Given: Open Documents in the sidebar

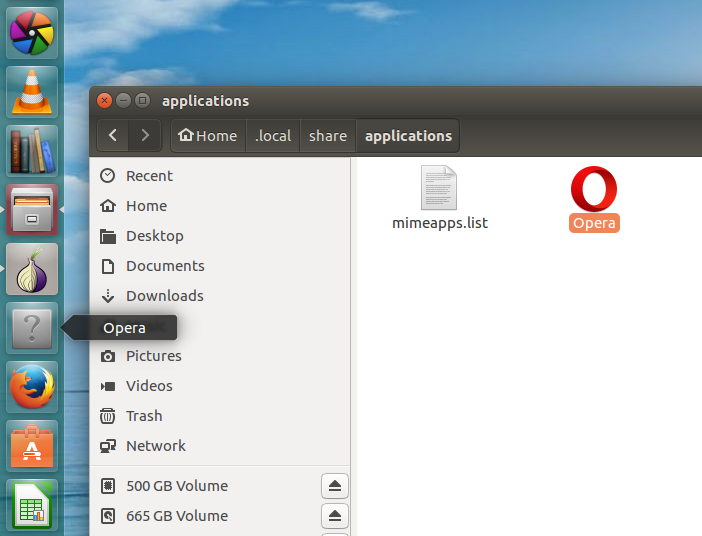Looking at the screenshot, I should (220, 266).
